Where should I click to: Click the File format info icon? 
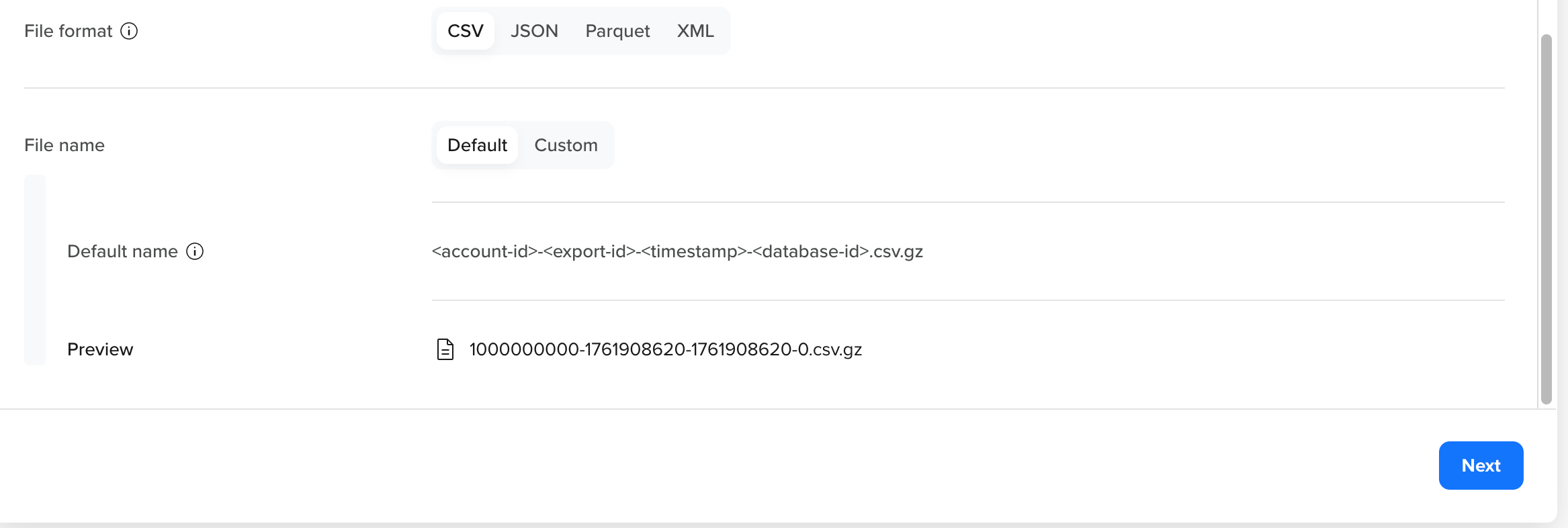coord(130,31)
